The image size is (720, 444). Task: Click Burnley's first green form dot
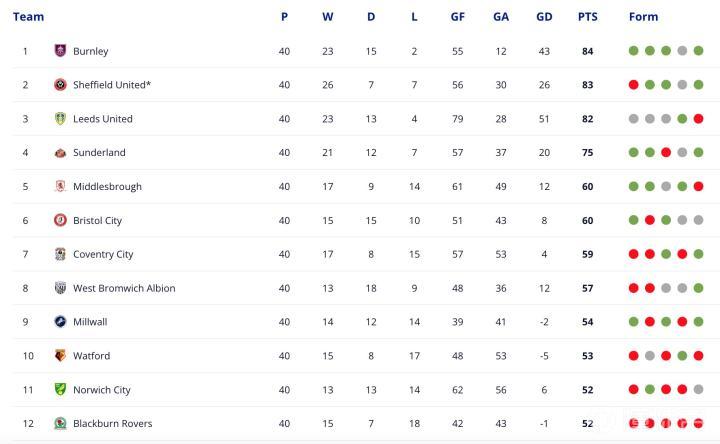[x=634, y=51]
